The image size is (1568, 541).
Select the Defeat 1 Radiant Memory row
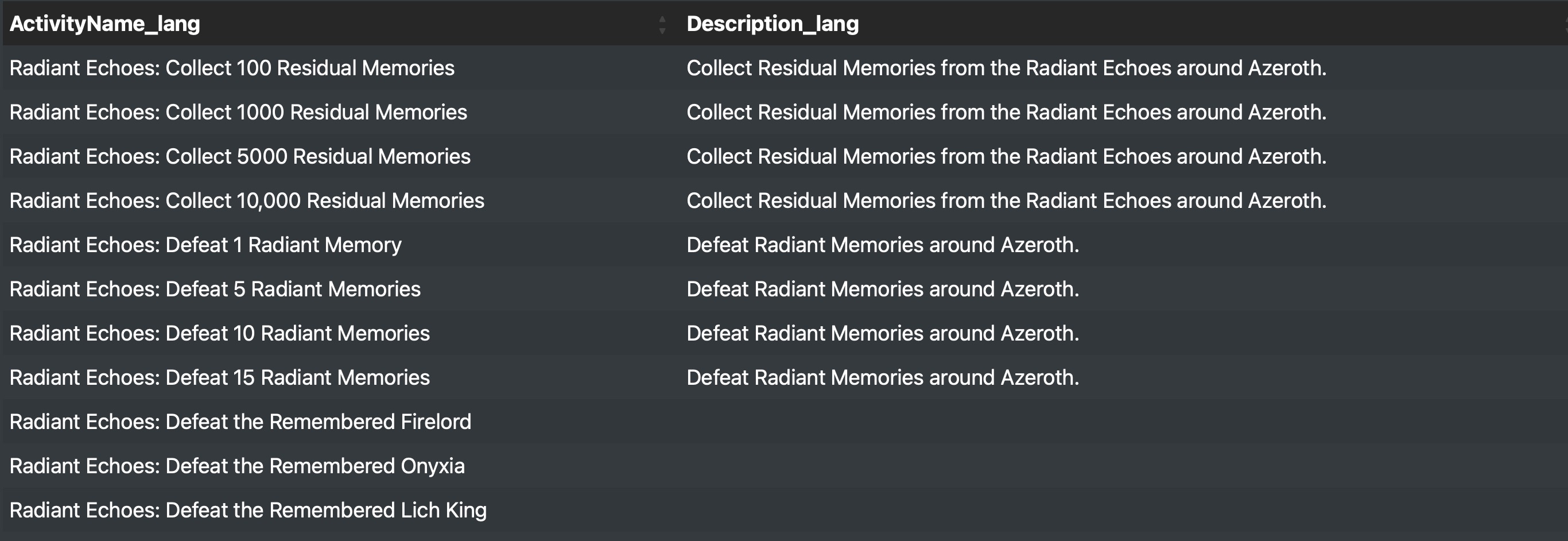point(785,244)
